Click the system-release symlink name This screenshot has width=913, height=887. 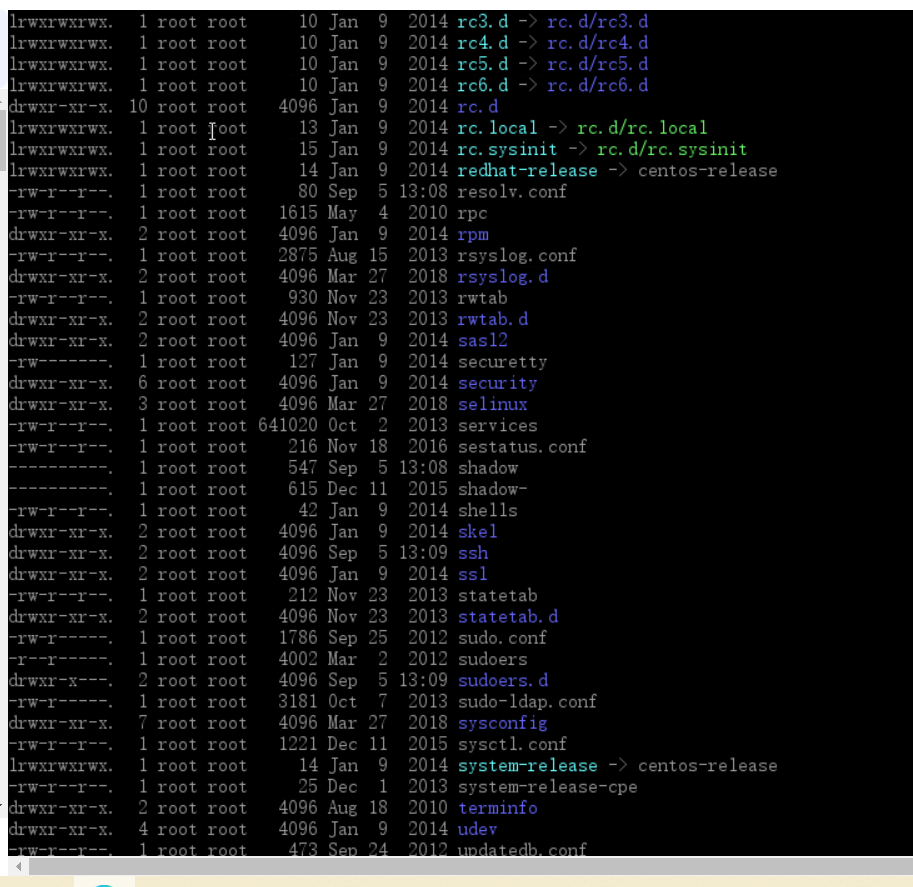click(x=527, y=766)
